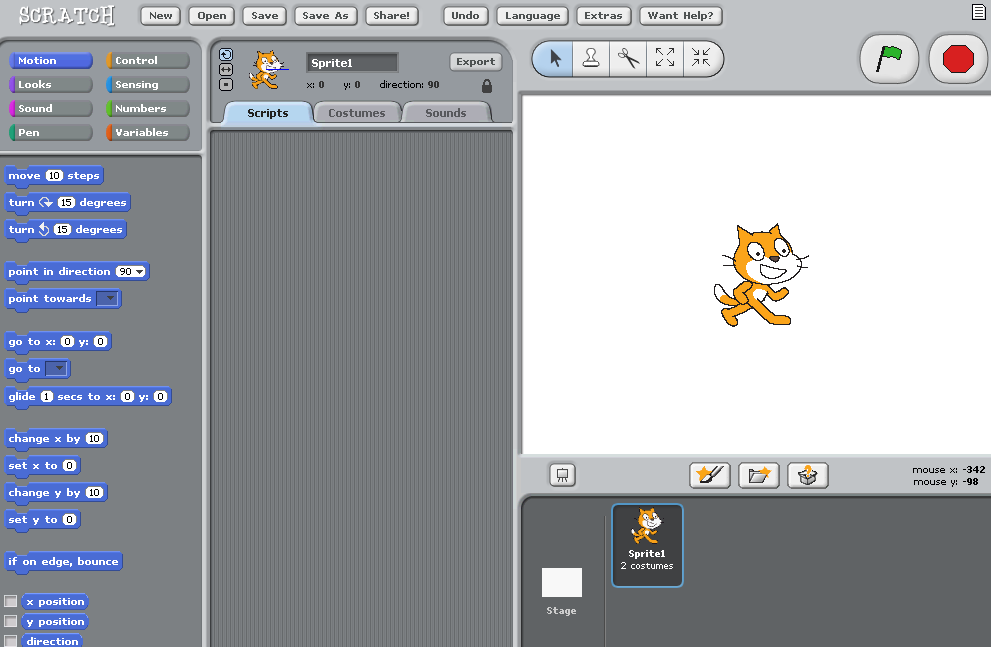Select the Variables block category
The height and width of the screenshot is (647, 991).
pyautogui.click(x=148, y=133)
